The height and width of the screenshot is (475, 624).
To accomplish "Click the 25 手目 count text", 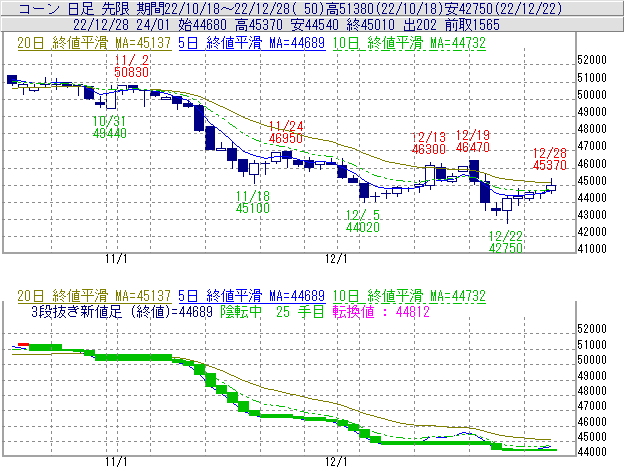I will coord(300,311).
